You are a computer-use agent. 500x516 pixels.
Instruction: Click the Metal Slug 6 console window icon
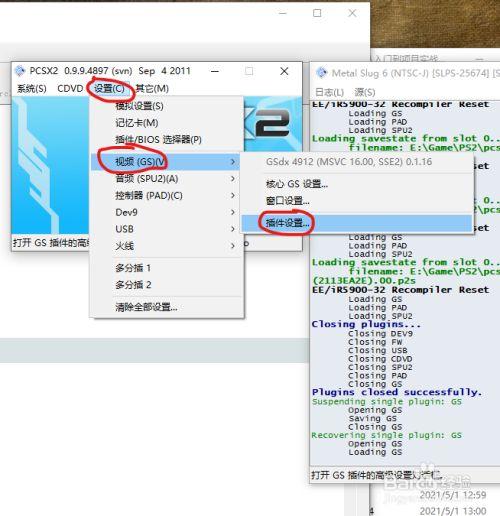[x=321, y=73]
